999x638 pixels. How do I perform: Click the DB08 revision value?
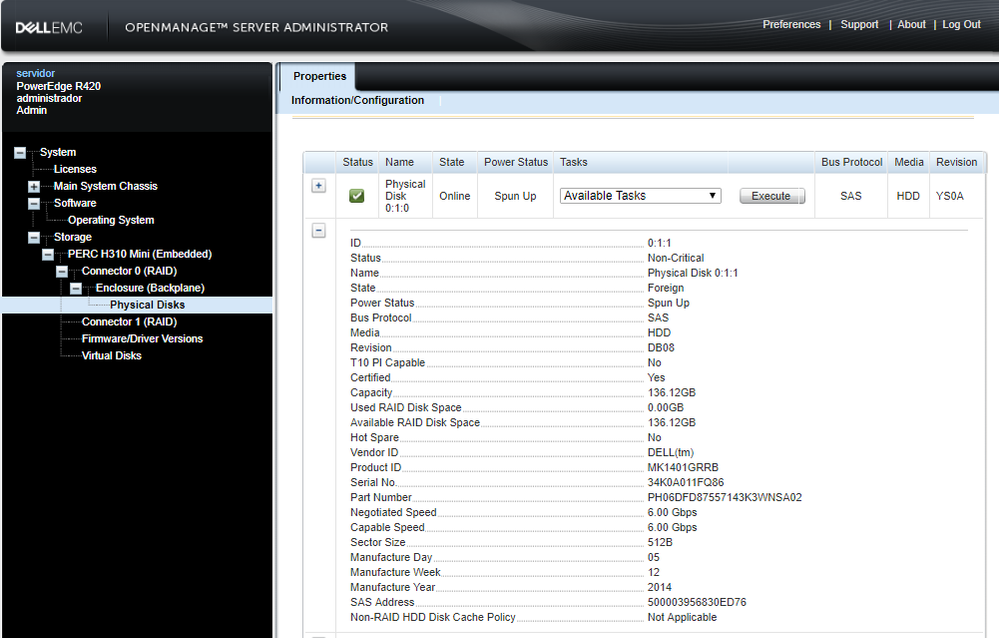click(x=661, y=348)
